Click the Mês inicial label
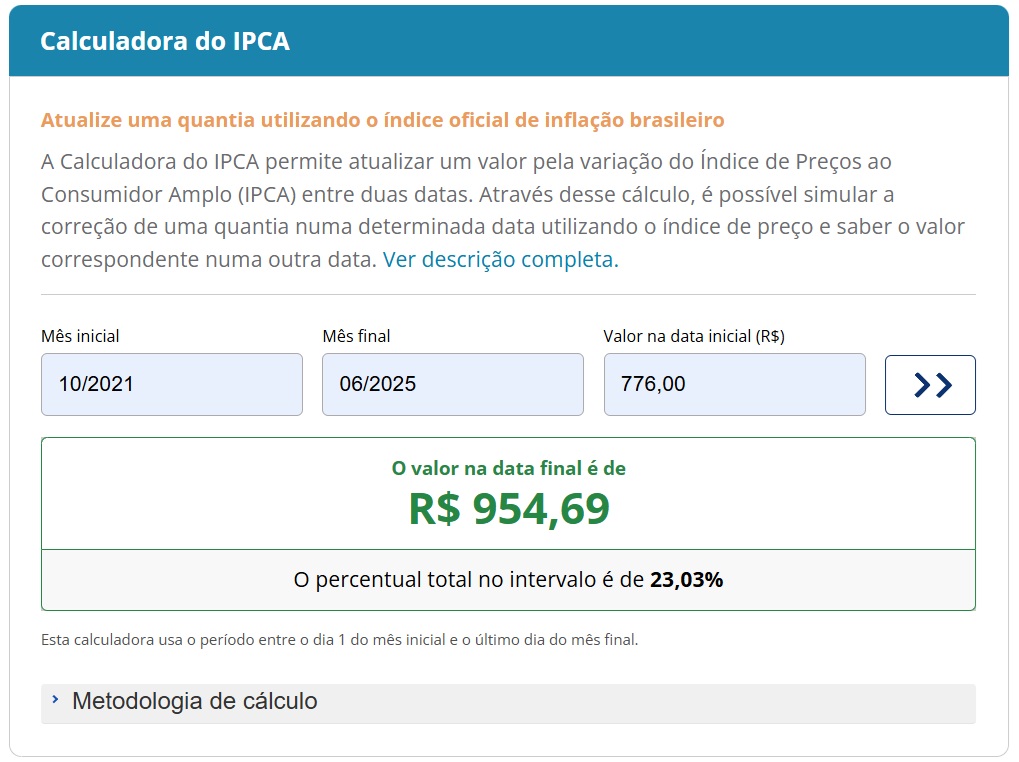Screen dimensions: 1019x762 point(80,336)
